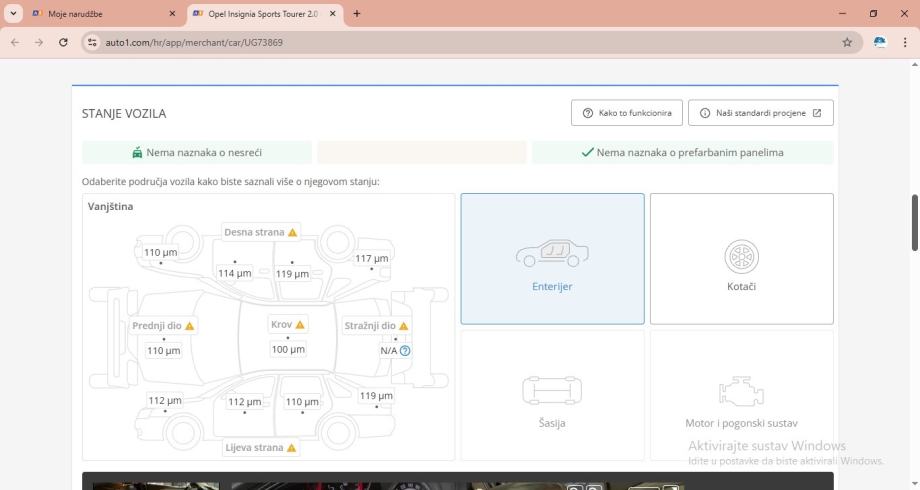Click the checkmark icon beside prefarbanim panelima

tap(587, 153)
